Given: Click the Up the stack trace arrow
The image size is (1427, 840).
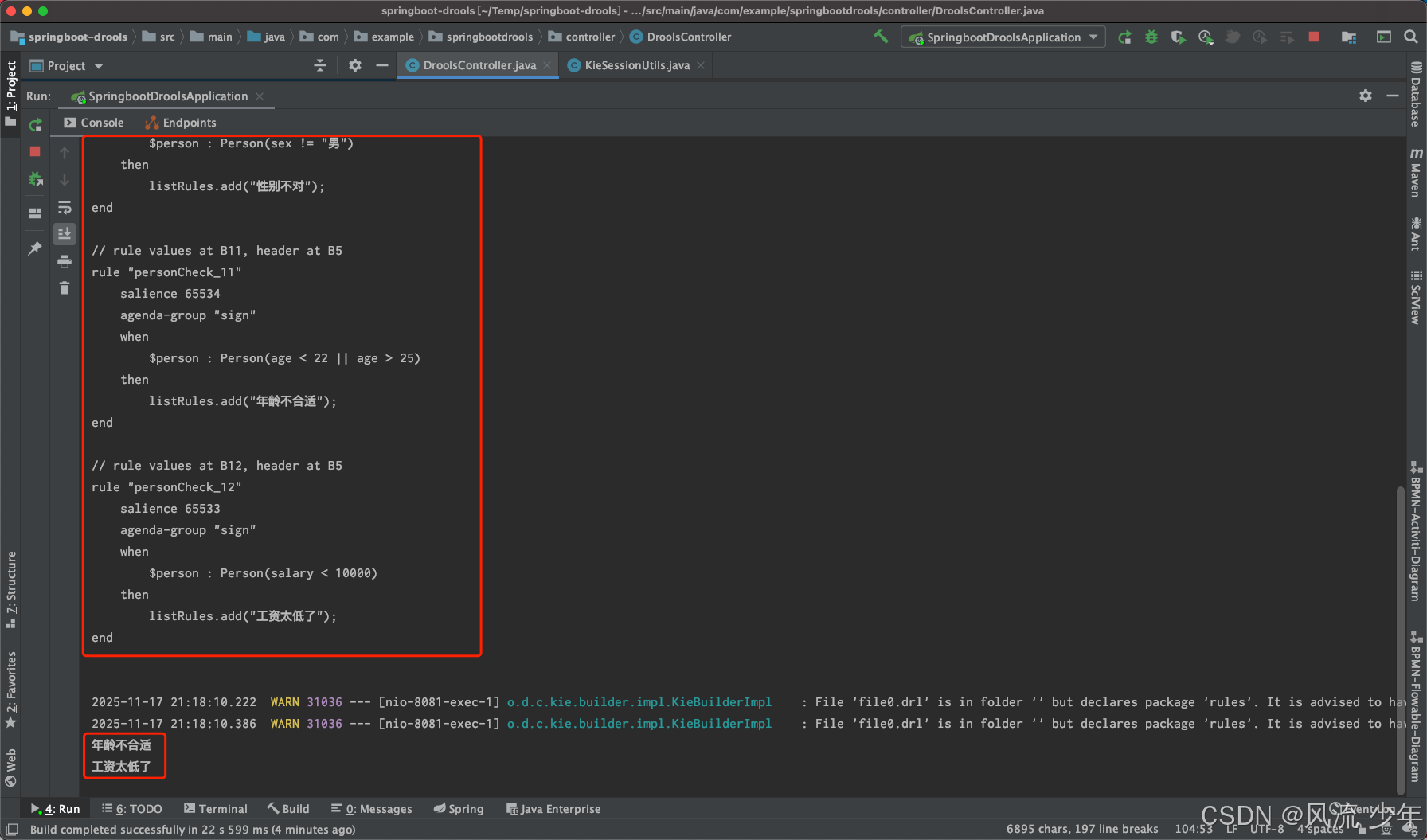Looking at the screenshot, I should coord(65,153).
